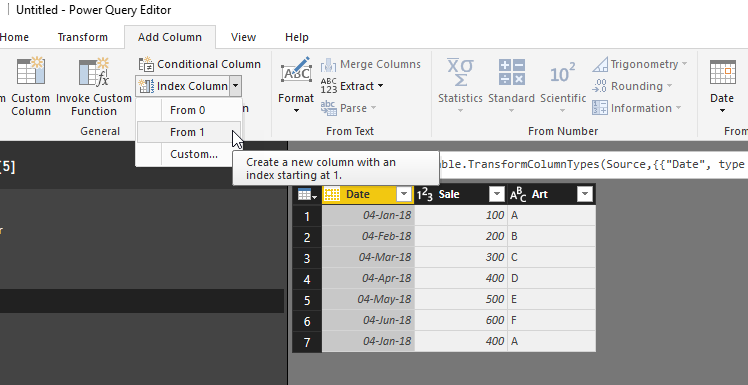Click the cell 04-Feb-18
Image resolution: width=748 pixels, height=385 pixels.
(x=368, y=237)
